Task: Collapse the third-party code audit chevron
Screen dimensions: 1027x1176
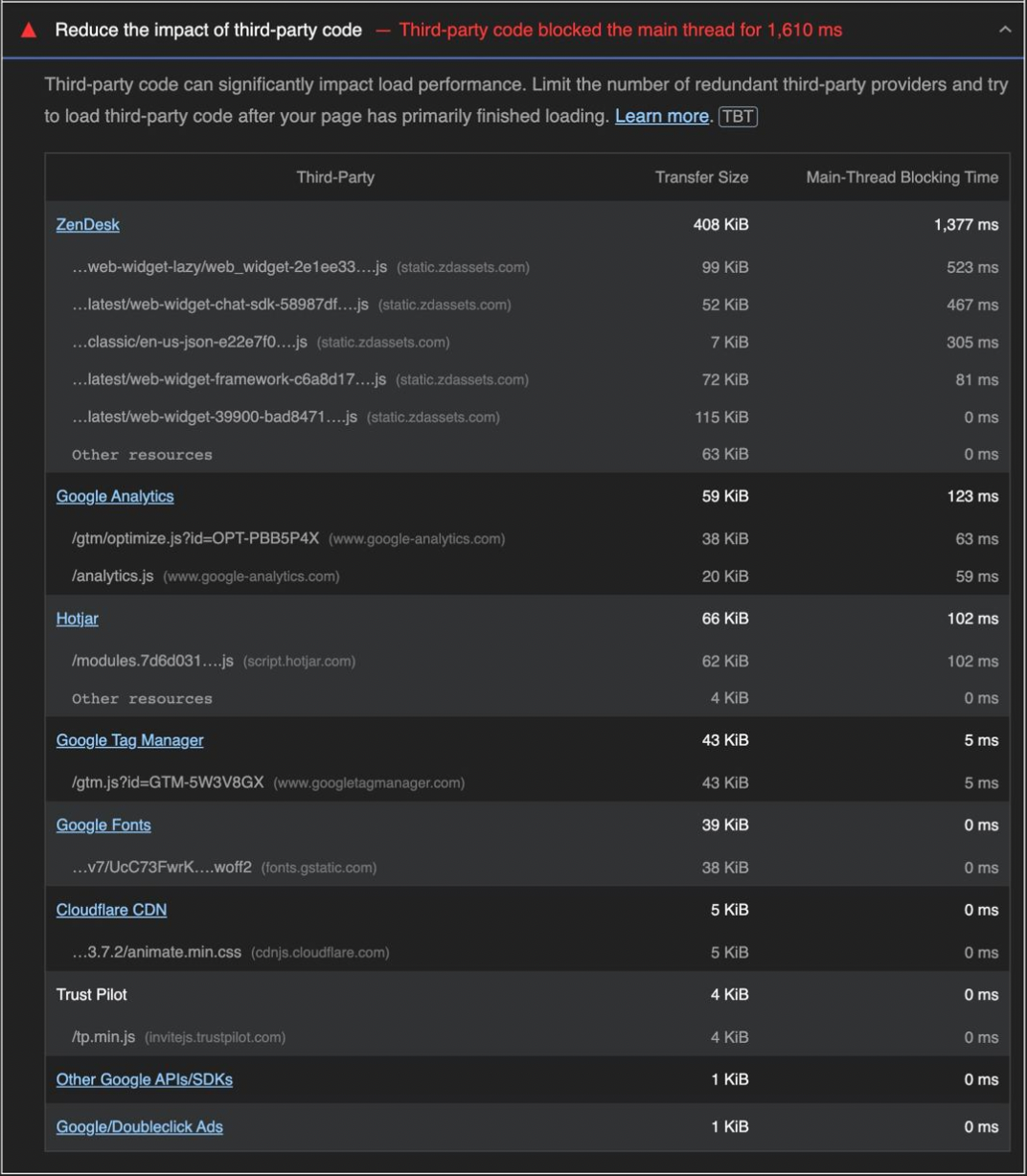Action: click(x=1004, y=30)
